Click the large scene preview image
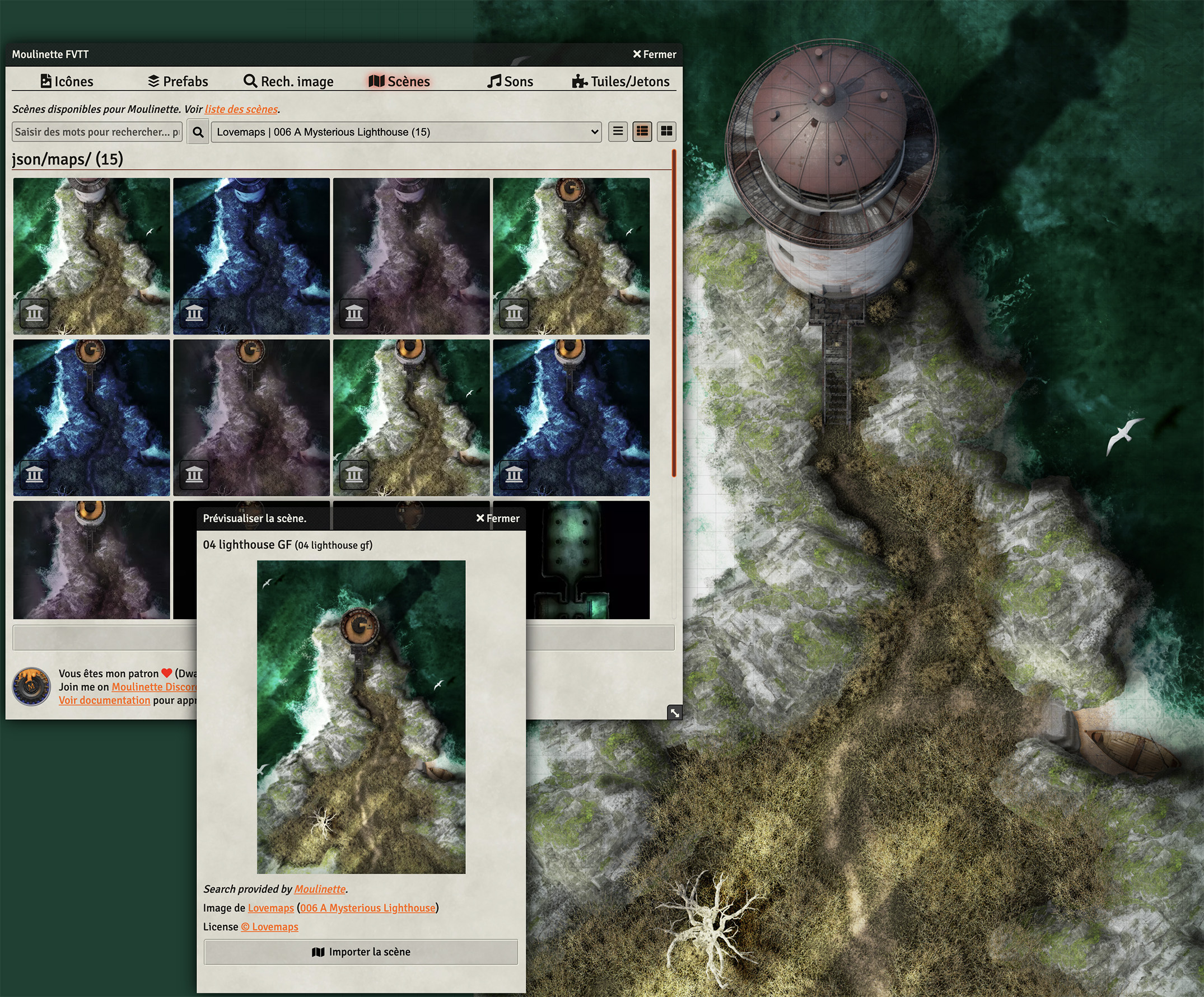The image size is (1204, 997). click(361, 717)
